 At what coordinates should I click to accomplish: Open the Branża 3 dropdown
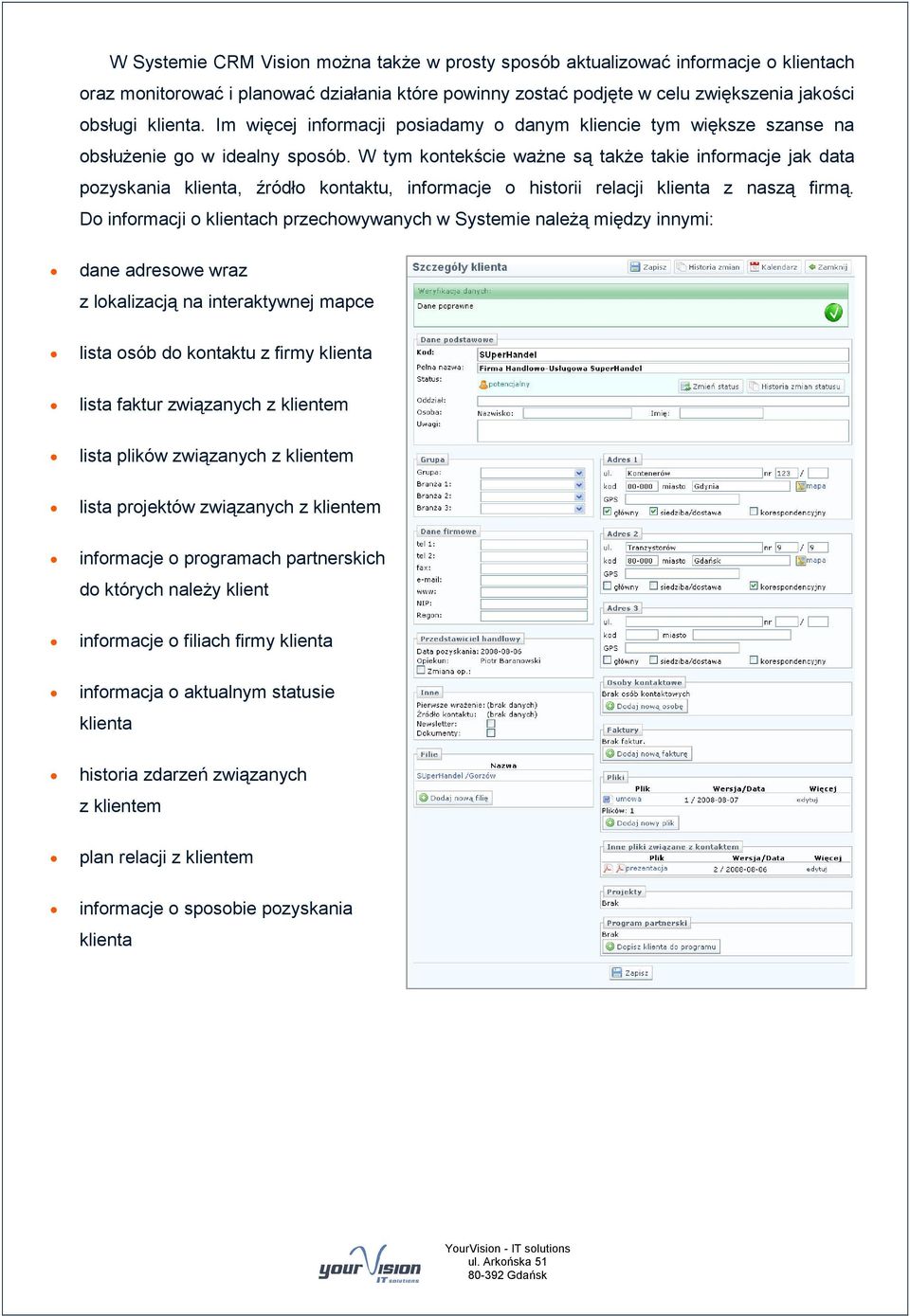point(533,509)
